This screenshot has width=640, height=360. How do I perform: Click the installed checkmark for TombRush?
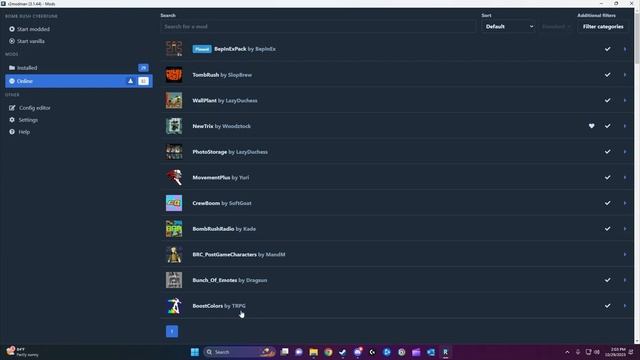[607, 75]
